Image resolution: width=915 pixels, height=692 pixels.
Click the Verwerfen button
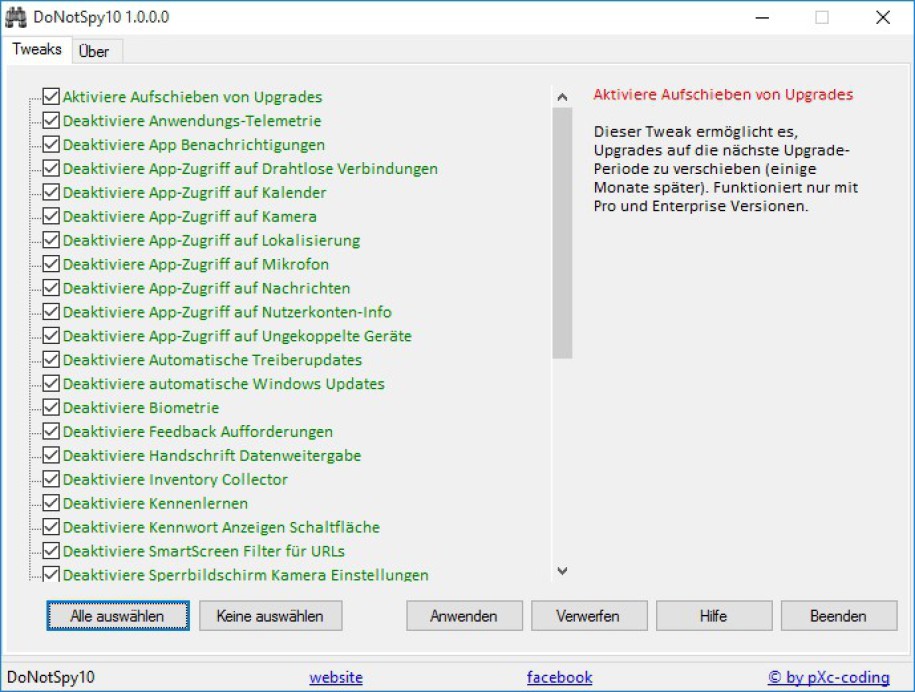588,616
